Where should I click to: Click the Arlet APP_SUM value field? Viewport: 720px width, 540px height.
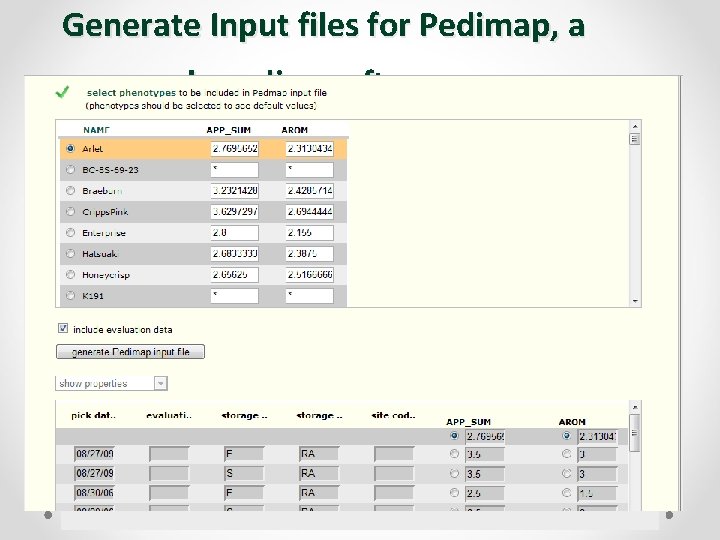235,149
